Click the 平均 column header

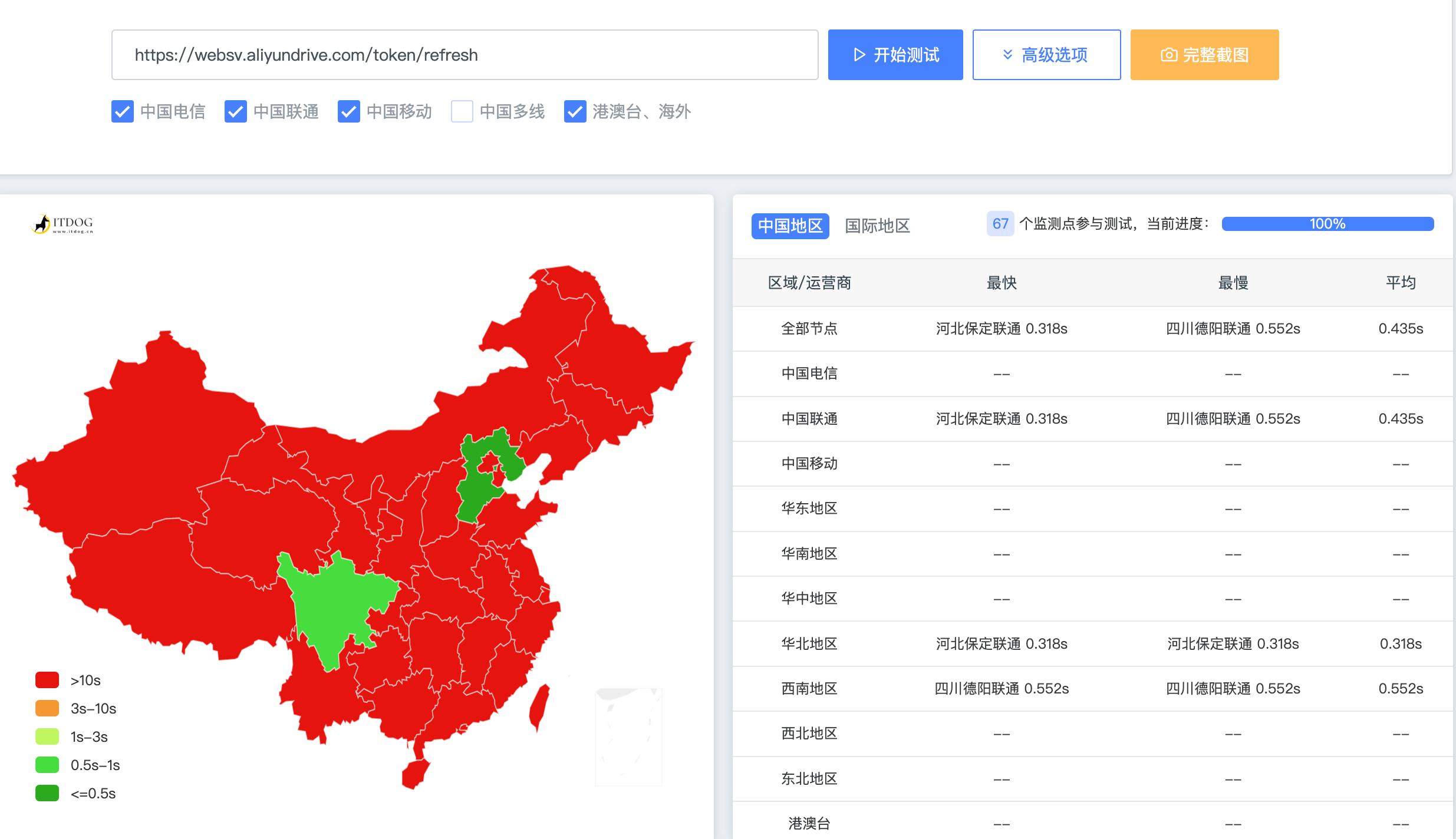pyautogui.click(x=1401, y=283)
